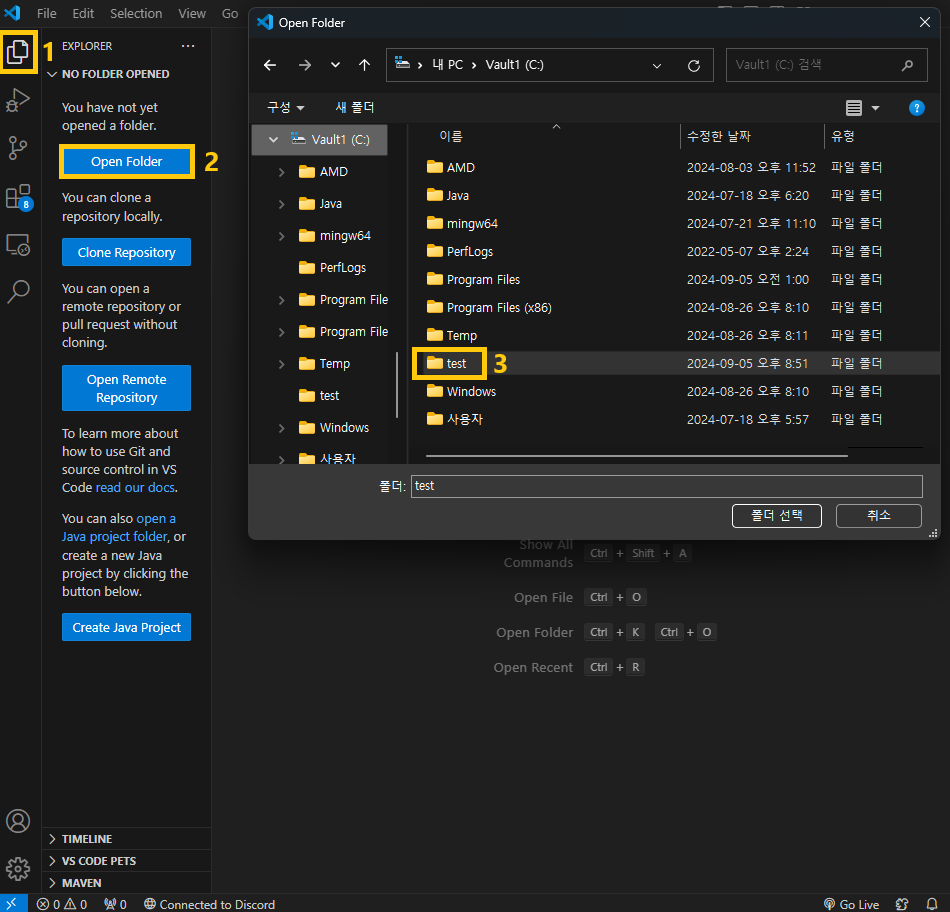Sort by the 이름 column header
This screenshot has width=950, height=912.
tap(451, 136)
